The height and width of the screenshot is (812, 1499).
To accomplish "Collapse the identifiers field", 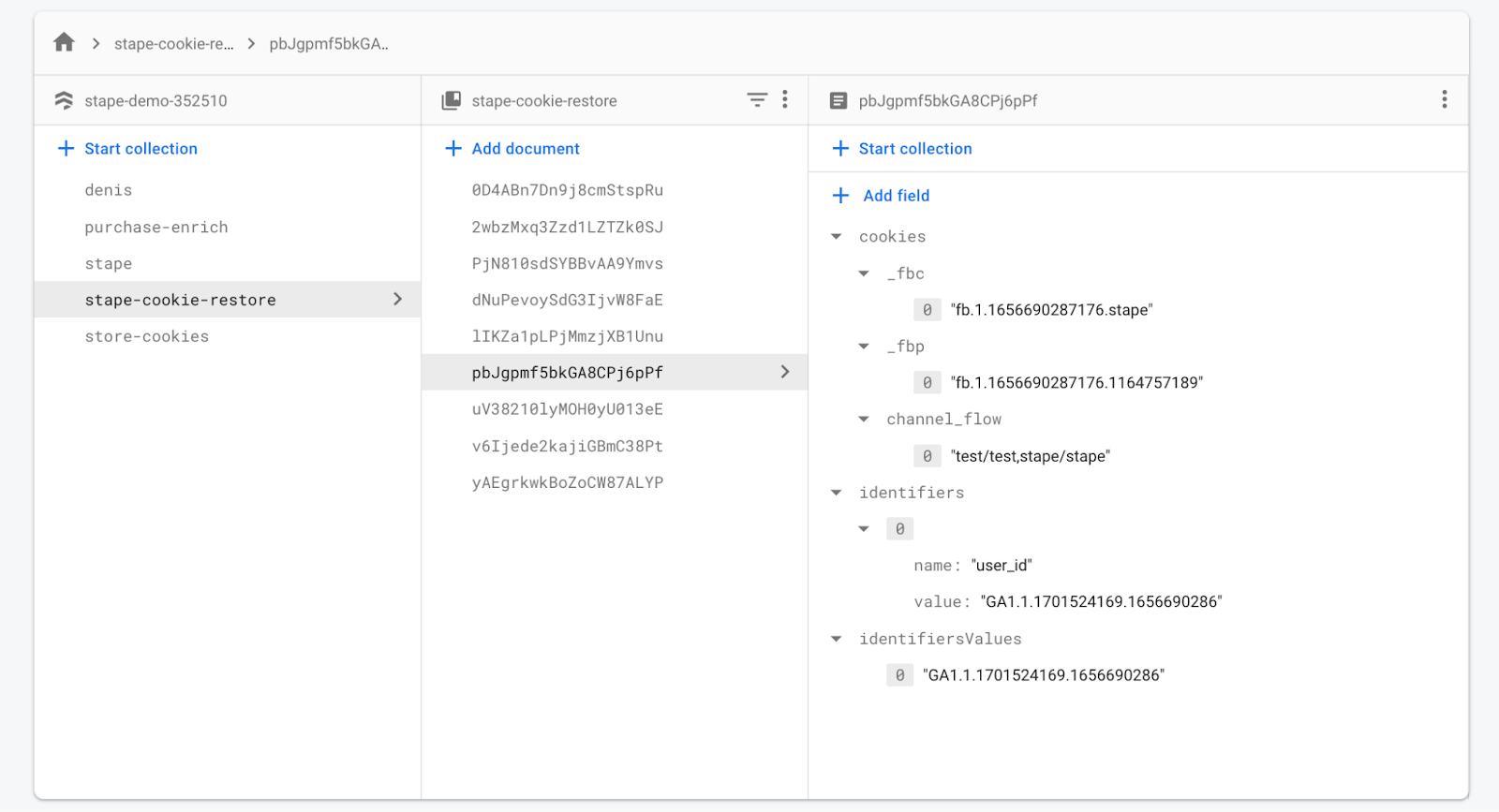I will [837, 493].
